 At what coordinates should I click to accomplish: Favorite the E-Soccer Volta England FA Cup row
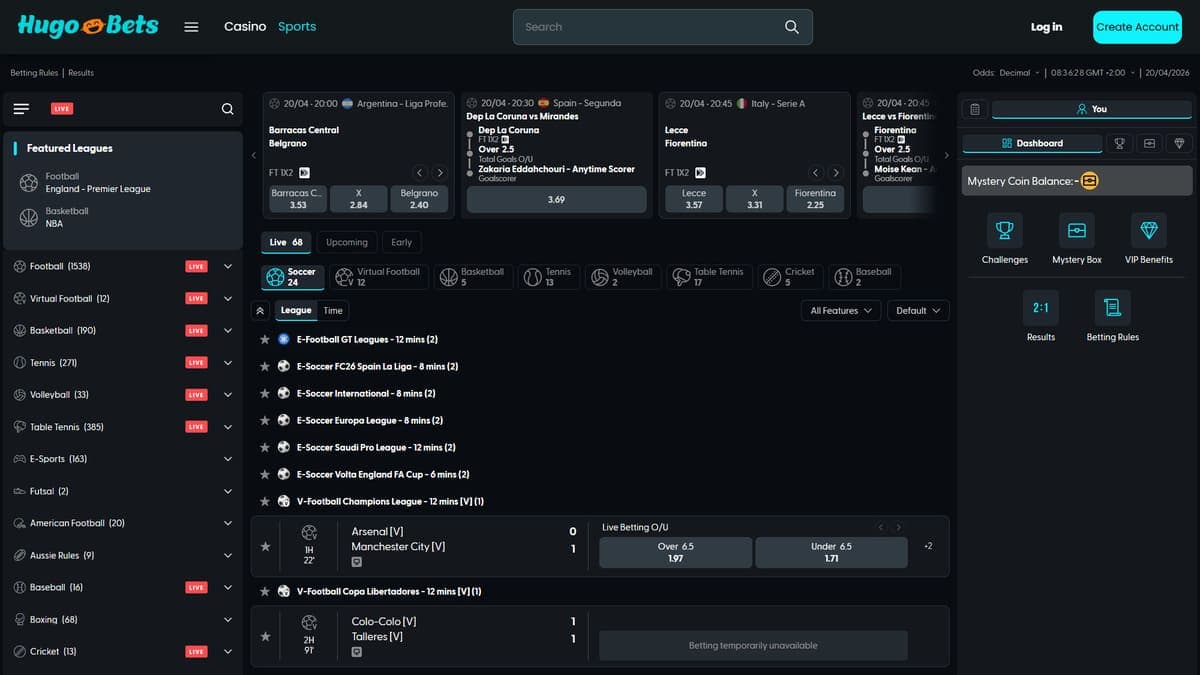click(x=265, y=475)
